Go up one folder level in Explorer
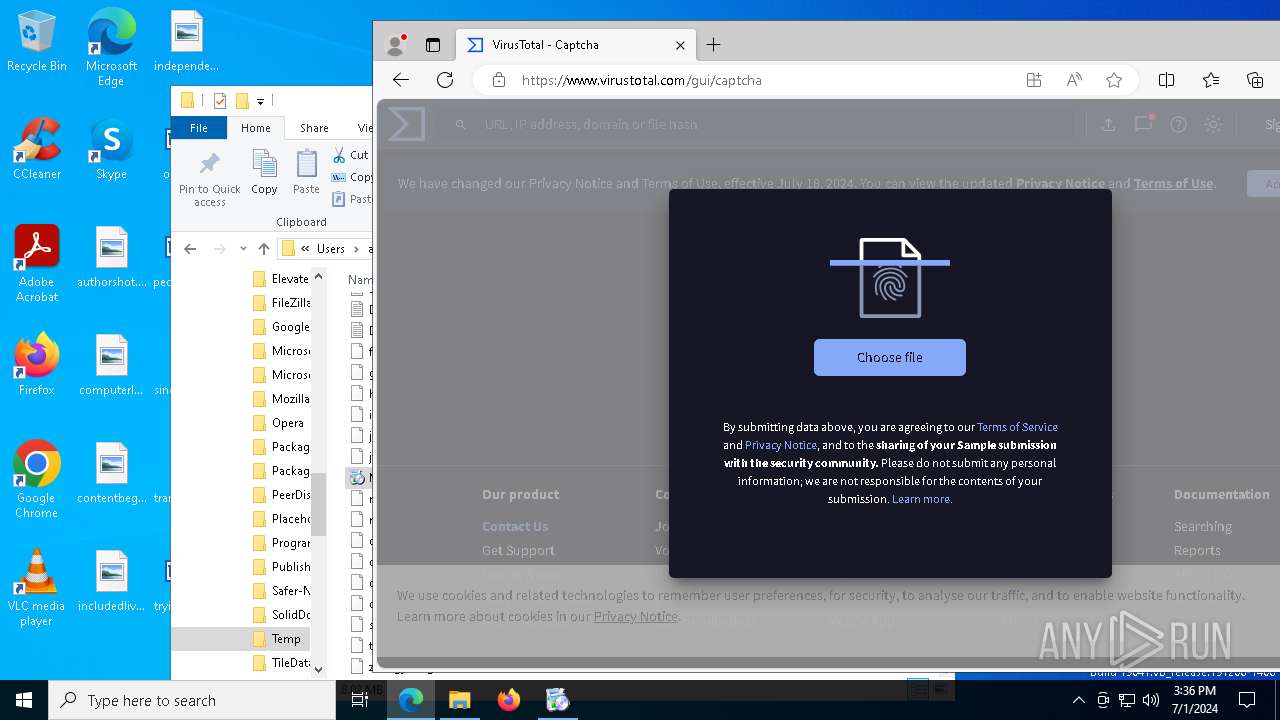Image resolution: width=1280 pixels, height=720 pixels. 264,248
